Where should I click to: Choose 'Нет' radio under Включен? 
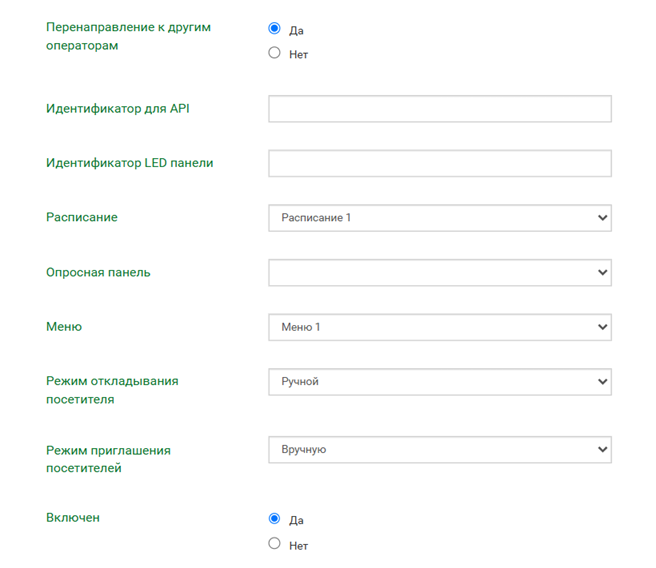275,544
